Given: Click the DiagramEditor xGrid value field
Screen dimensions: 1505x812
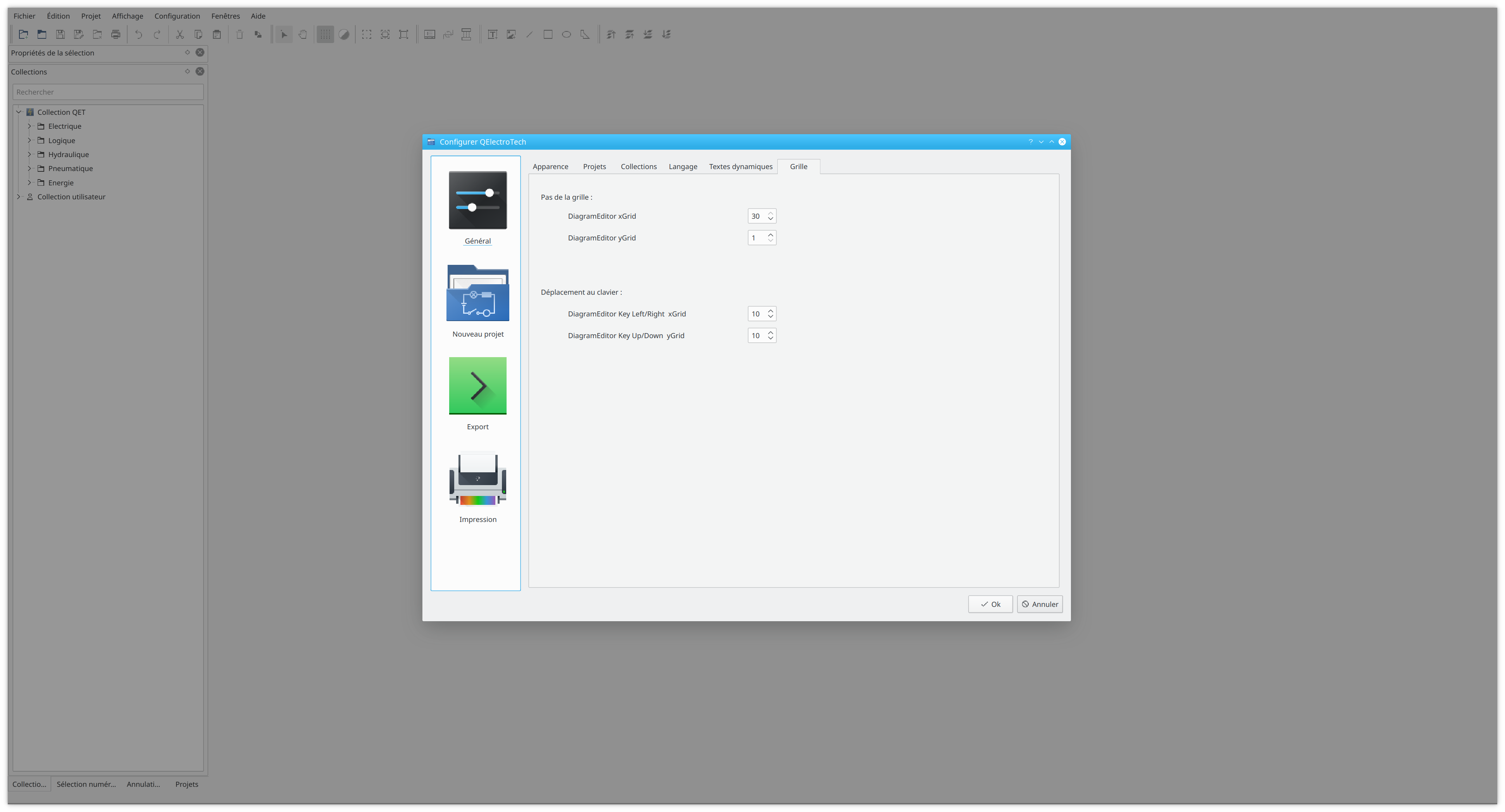Looking at the screenshot, I should pyautogui.click(x=757, y=216).
